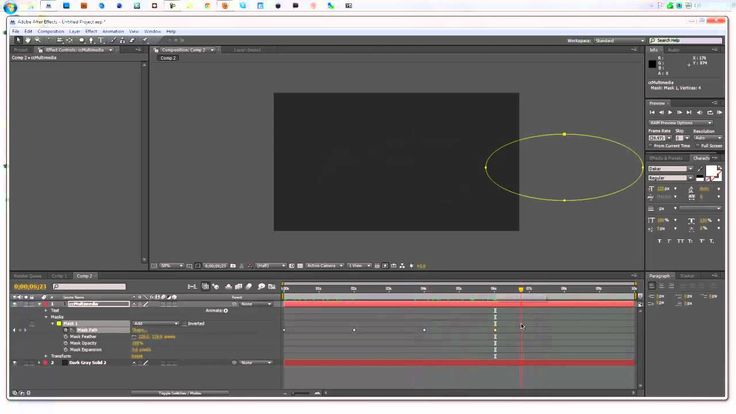Click the timeline search field
Viewport: 736px width, 414px height.
pyautogui.click(x=89, y=286)
